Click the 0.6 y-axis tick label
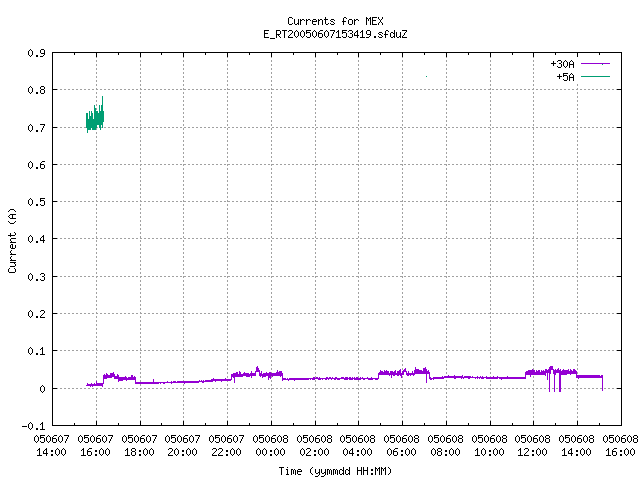The width and height of the screenshot is (640, 480). tap(36, 165)
